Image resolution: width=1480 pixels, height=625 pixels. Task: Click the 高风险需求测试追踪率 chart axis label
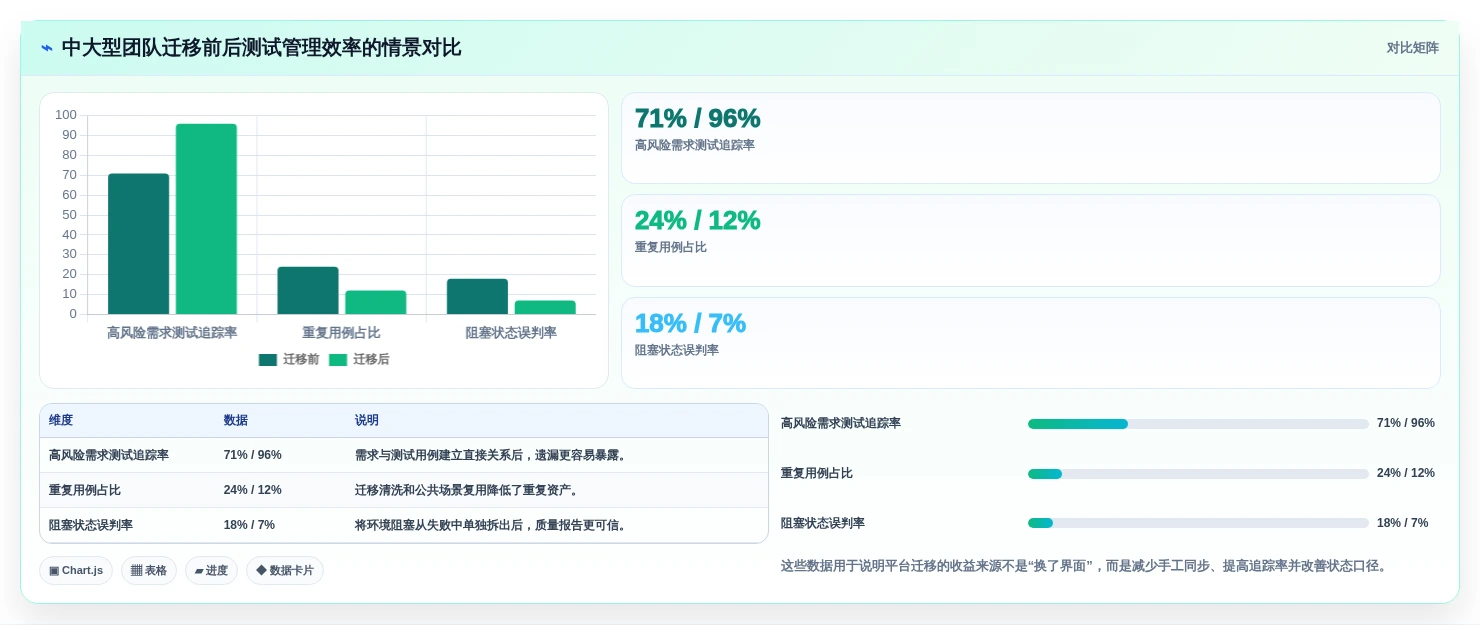click(172, 333)
